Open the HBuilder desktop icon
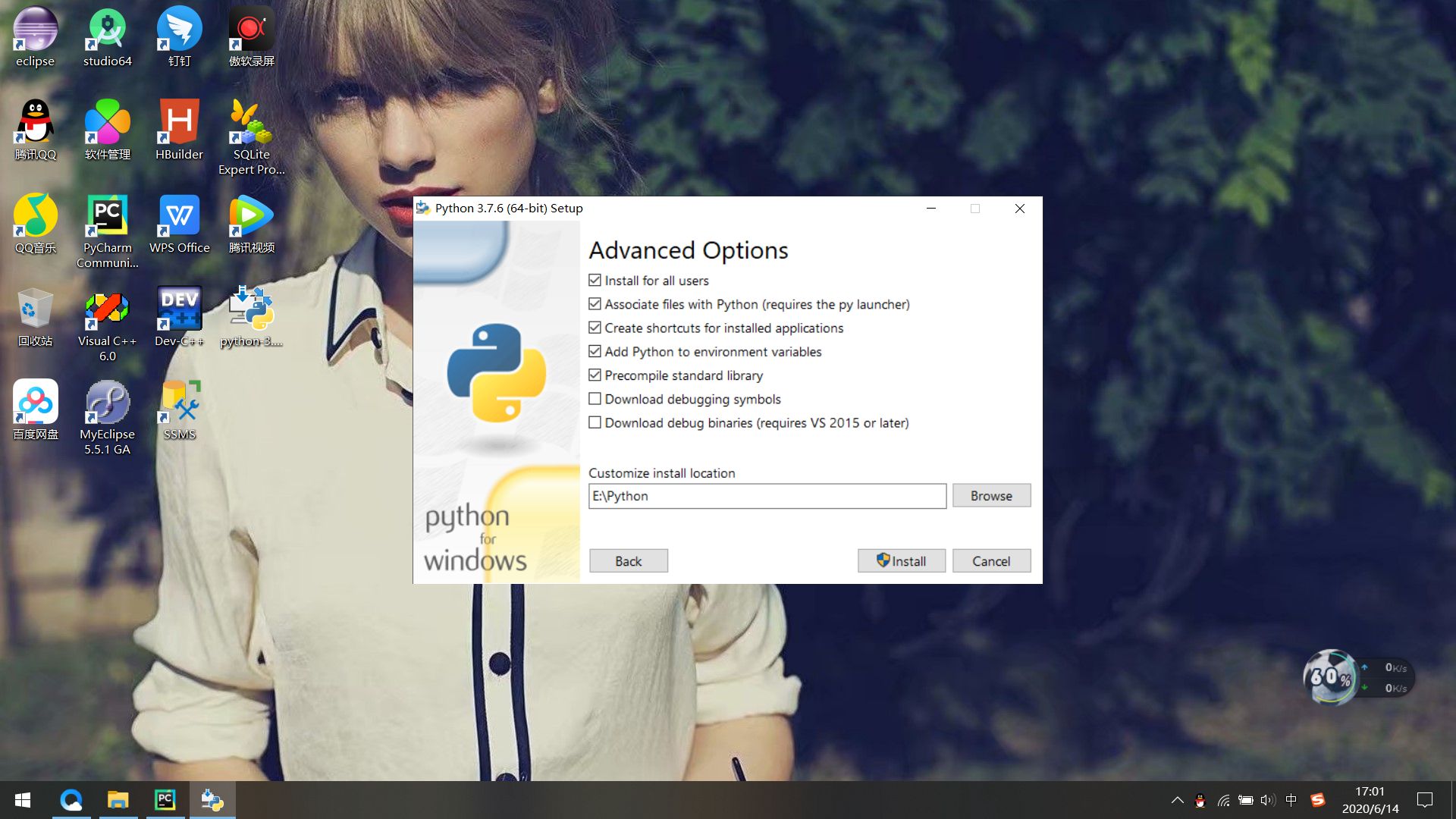Viewport: 1456px width, 819px height. pos(179,129)
